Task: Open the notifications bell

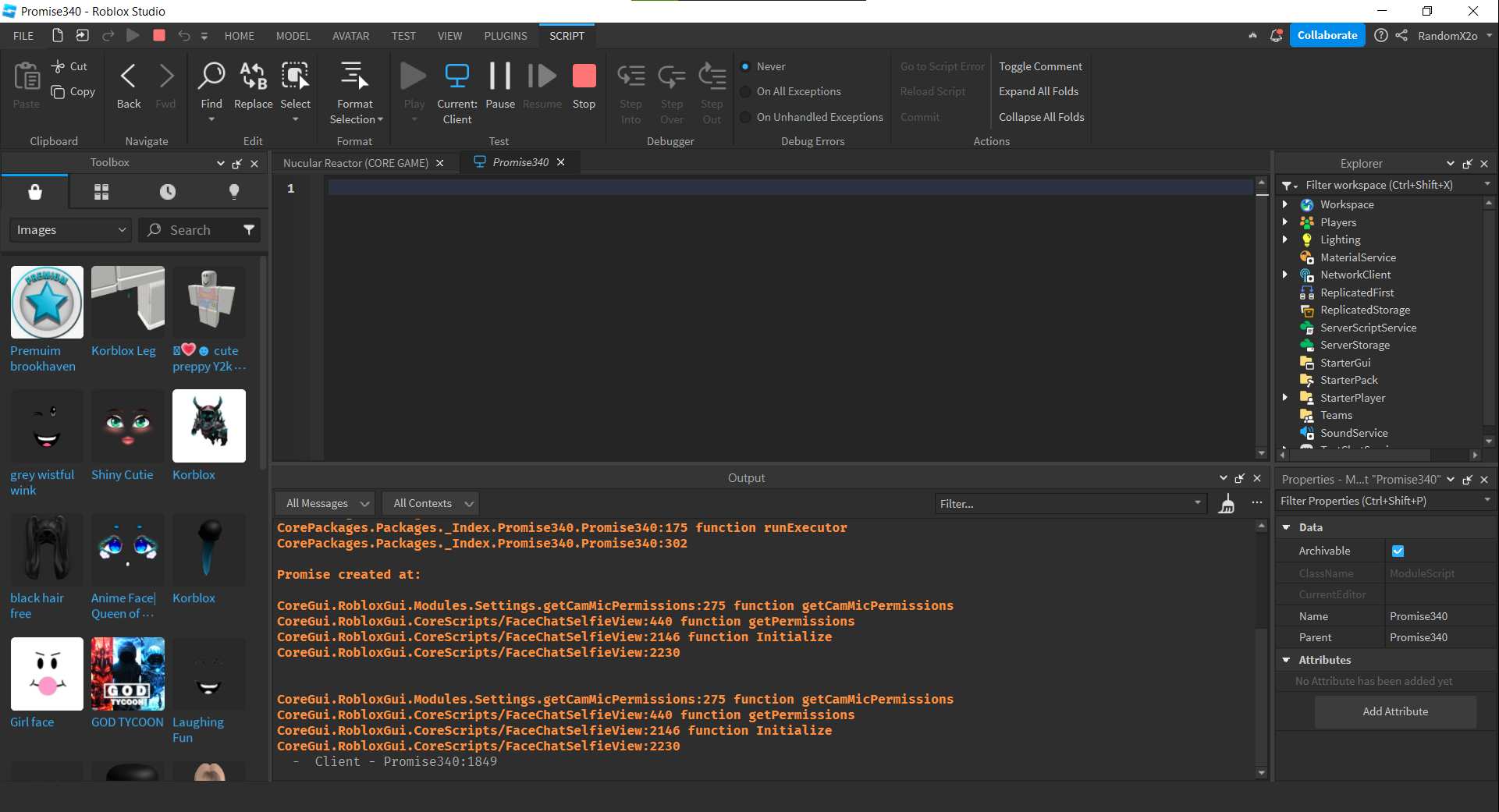Action: (x=1275, y=35)
